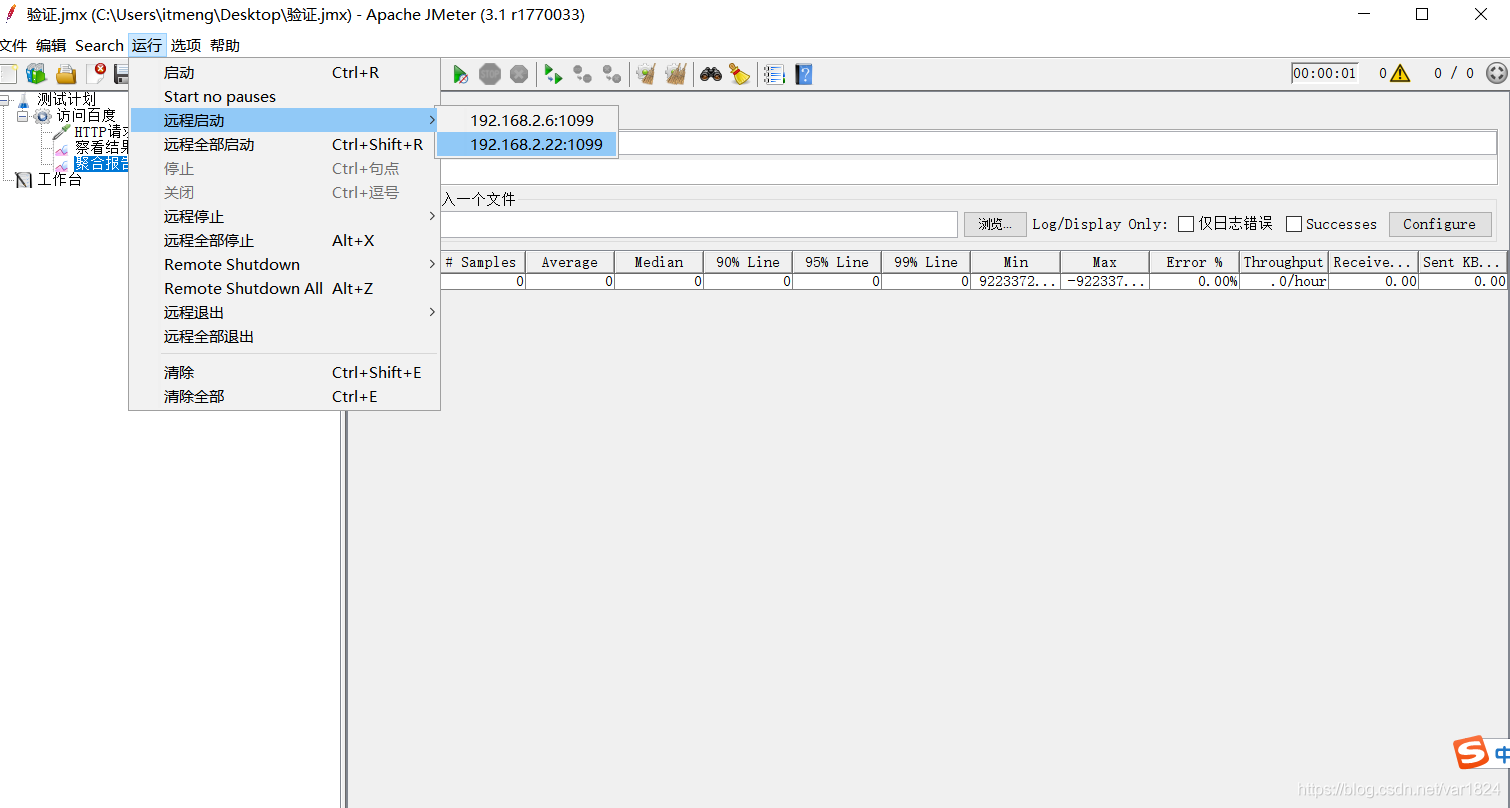Open the 选项 menu

pyautogui.click(x=185, y=45)
